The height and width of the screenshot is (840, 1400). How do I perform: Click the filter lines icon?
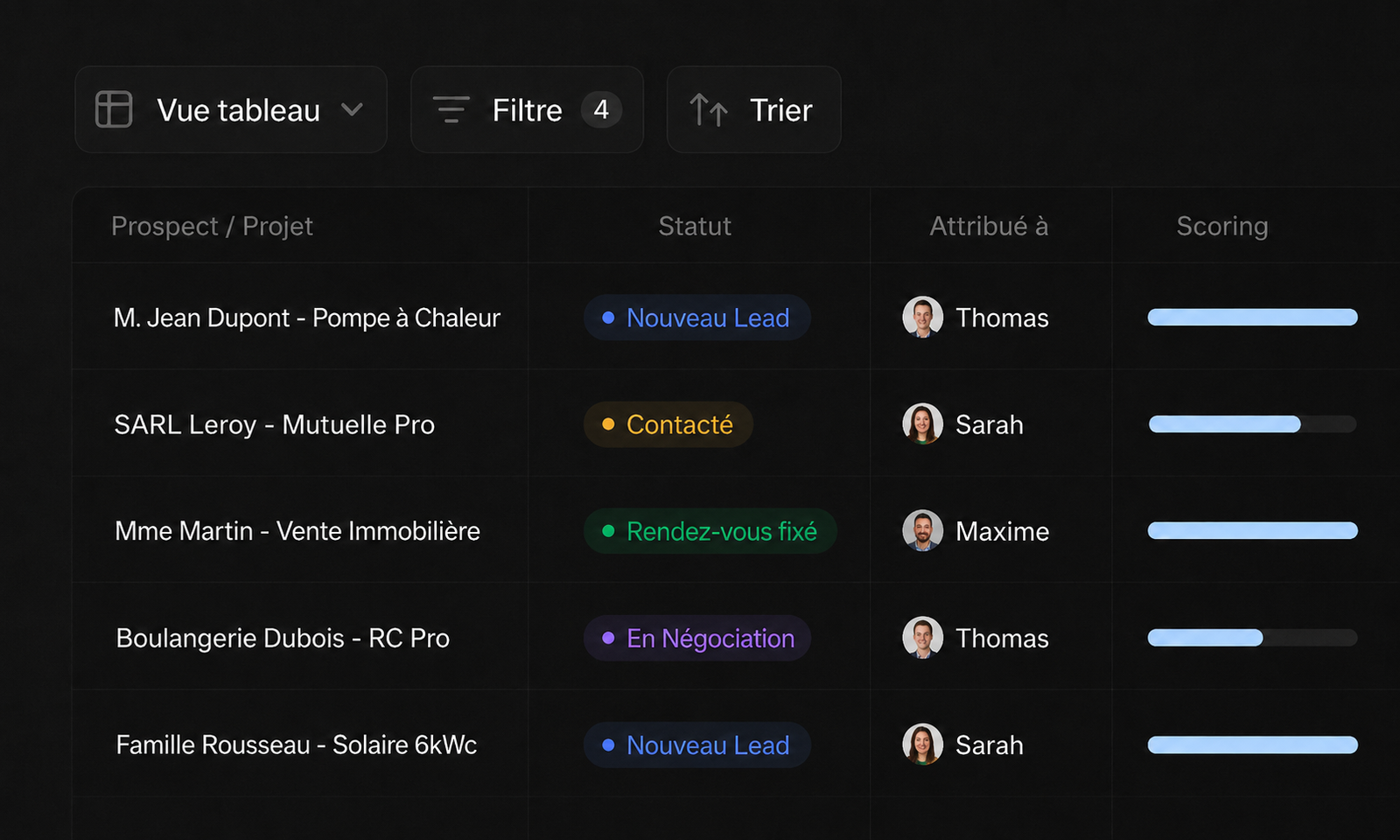tap(451, 109)
